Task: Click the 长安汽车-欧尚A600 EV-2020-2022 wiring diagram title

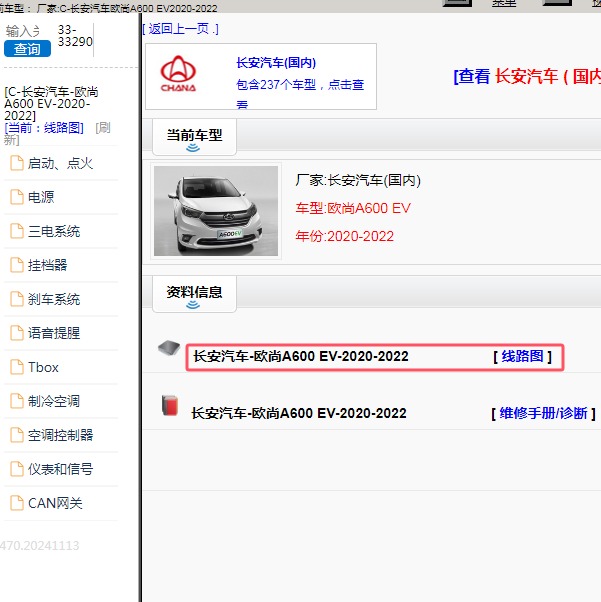Action: click(301, 356)
